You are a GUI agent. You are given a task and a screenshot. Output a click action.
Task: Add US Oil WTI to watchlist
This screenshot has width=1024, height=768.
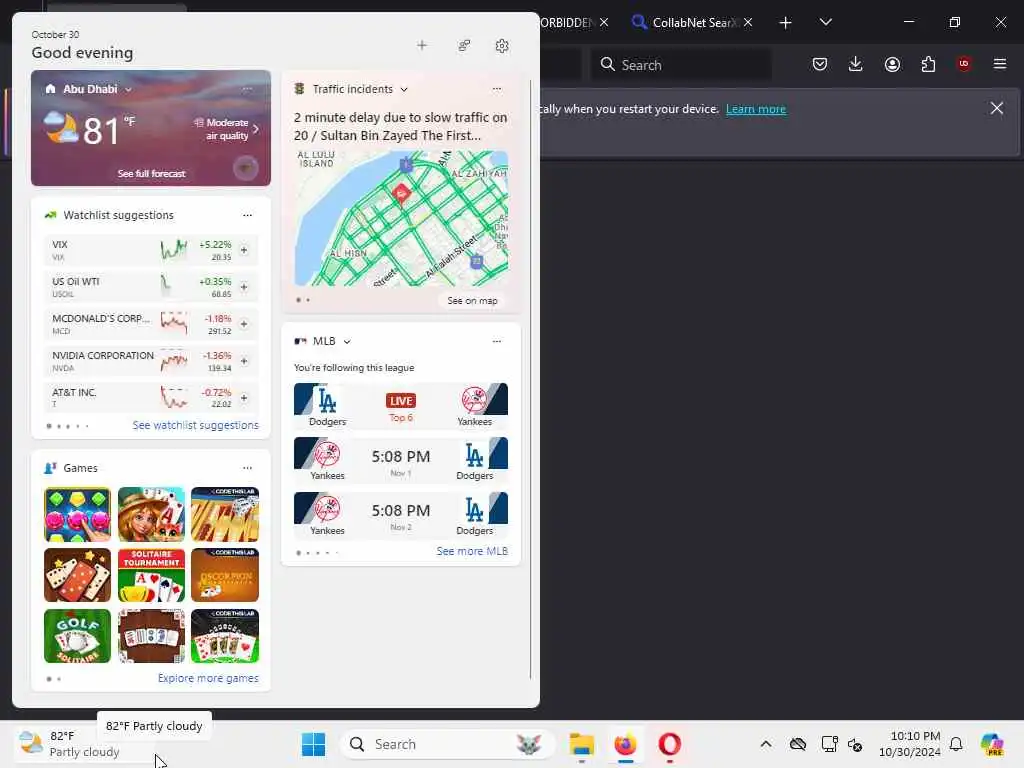[244, 287]
